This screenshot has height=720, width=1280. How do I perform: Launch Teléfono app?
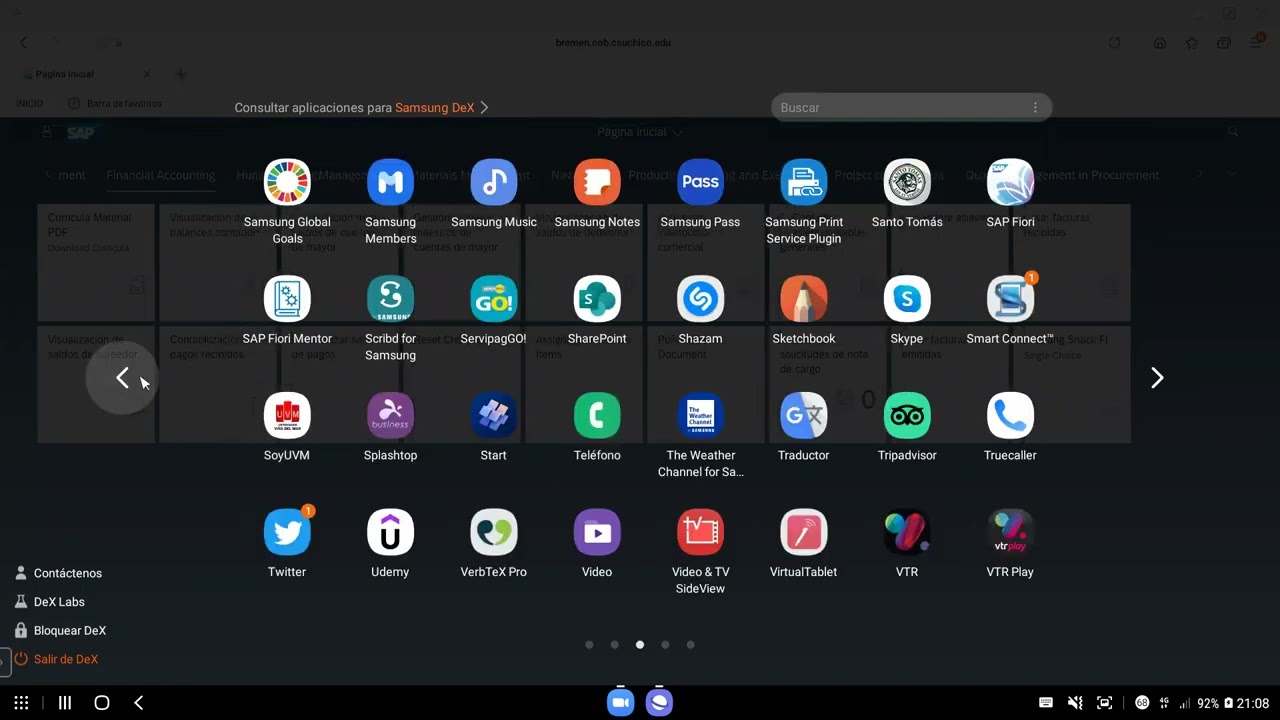point(597,416)
